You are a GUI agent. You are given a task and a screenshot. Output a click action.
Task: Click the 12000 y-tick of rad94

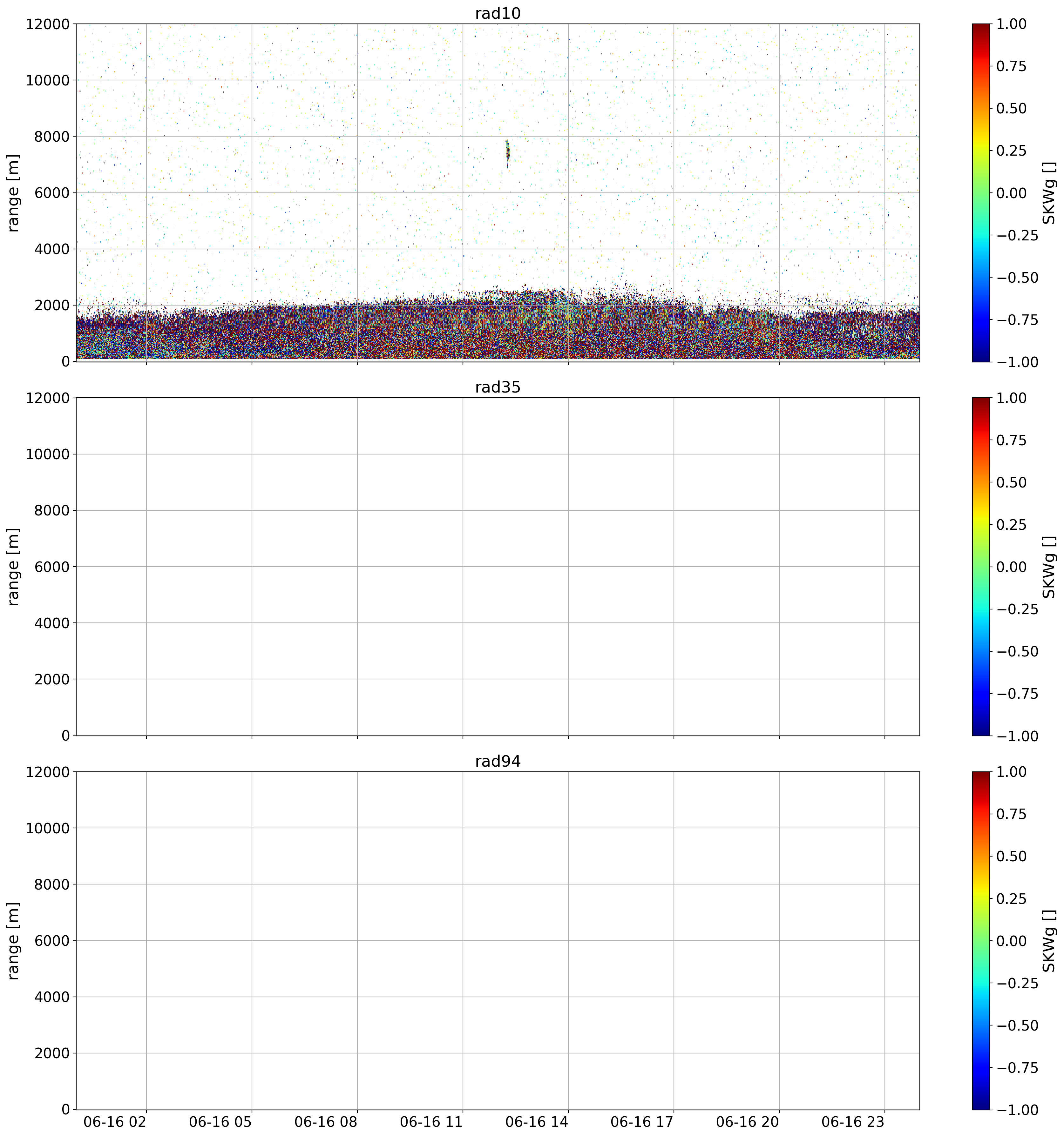pos(47,772)
